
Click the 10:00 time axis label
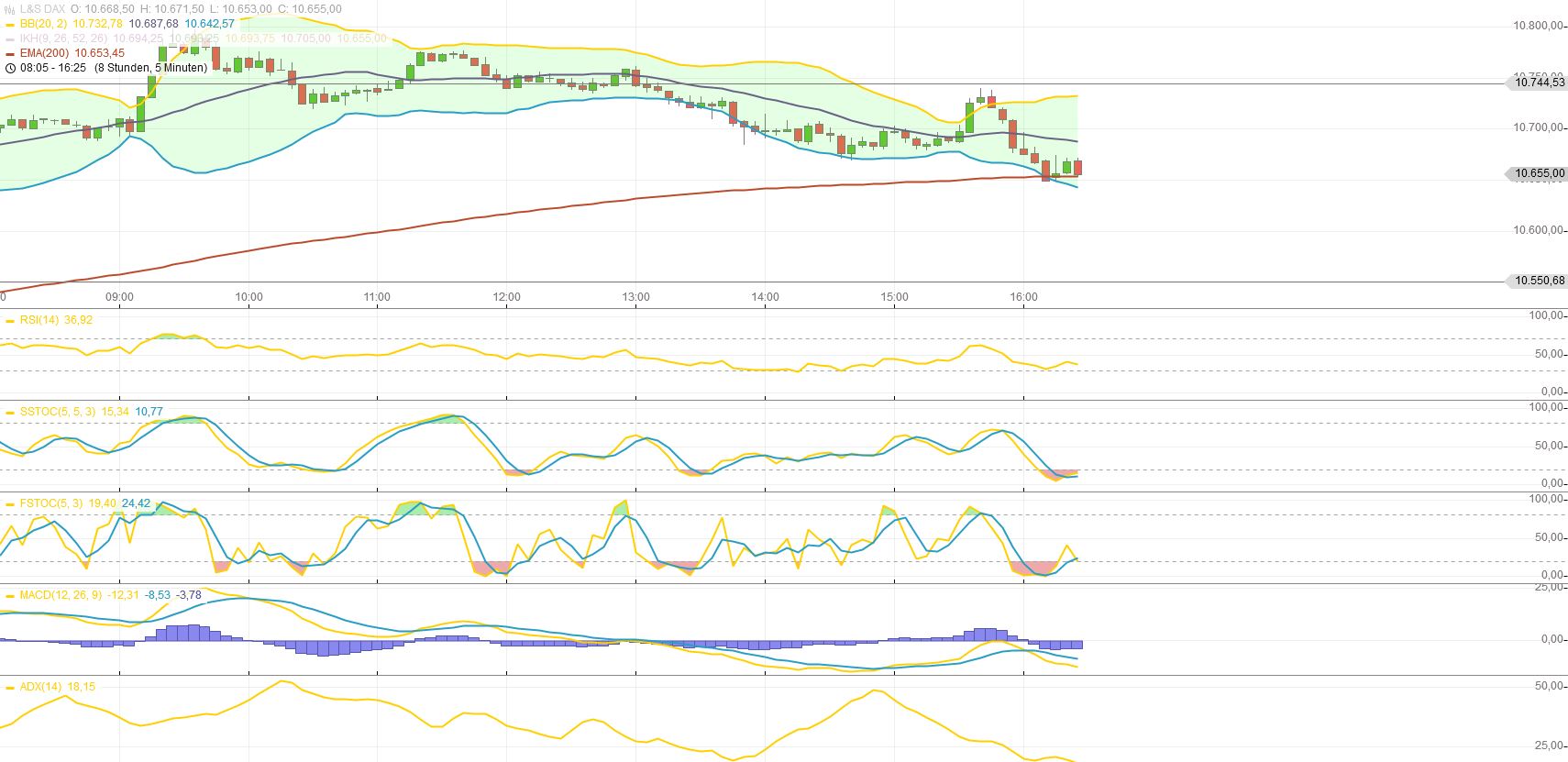[248, 297]
